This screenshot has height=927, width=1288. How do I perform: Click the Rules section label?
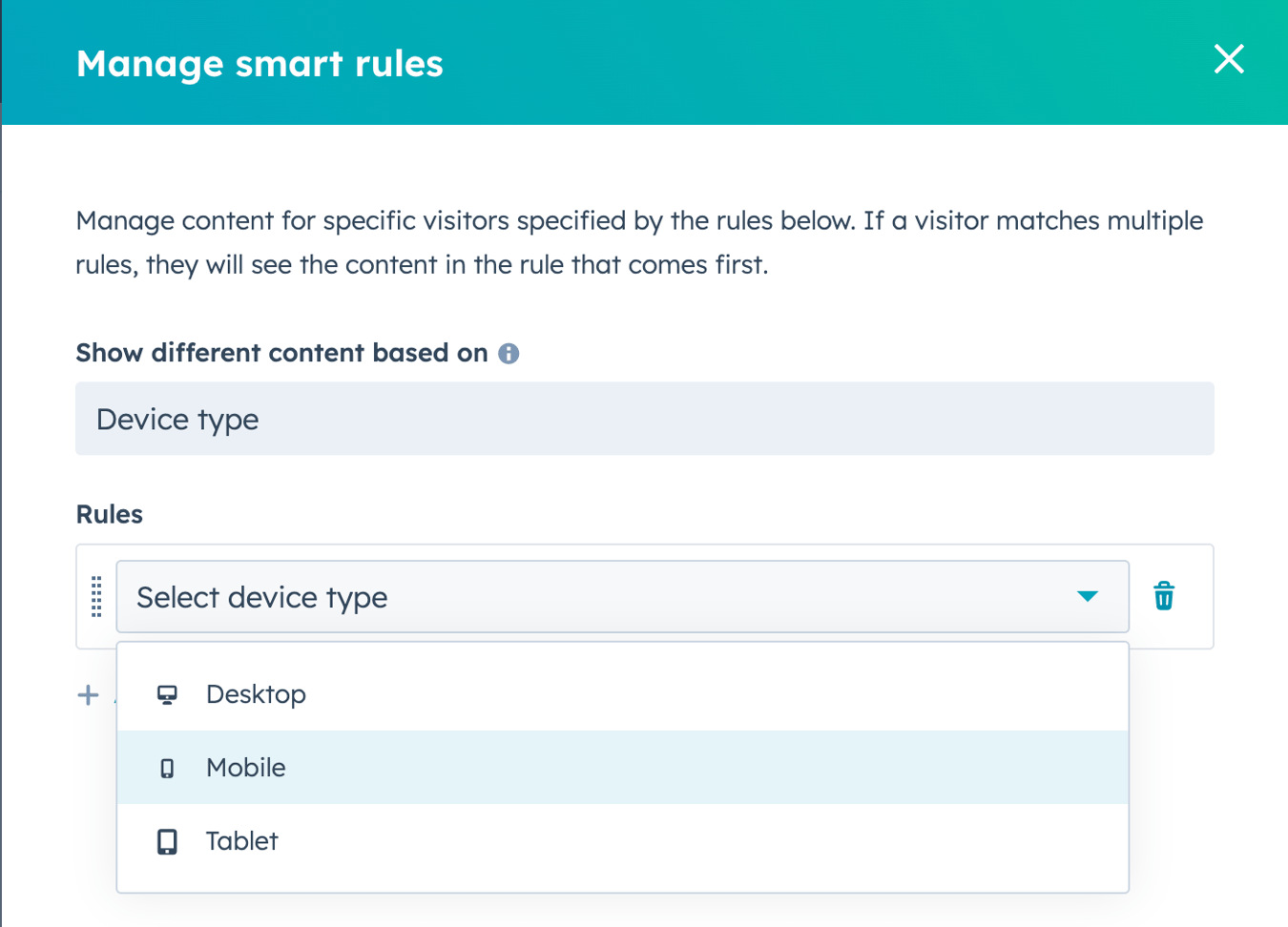tap(110, 514)
